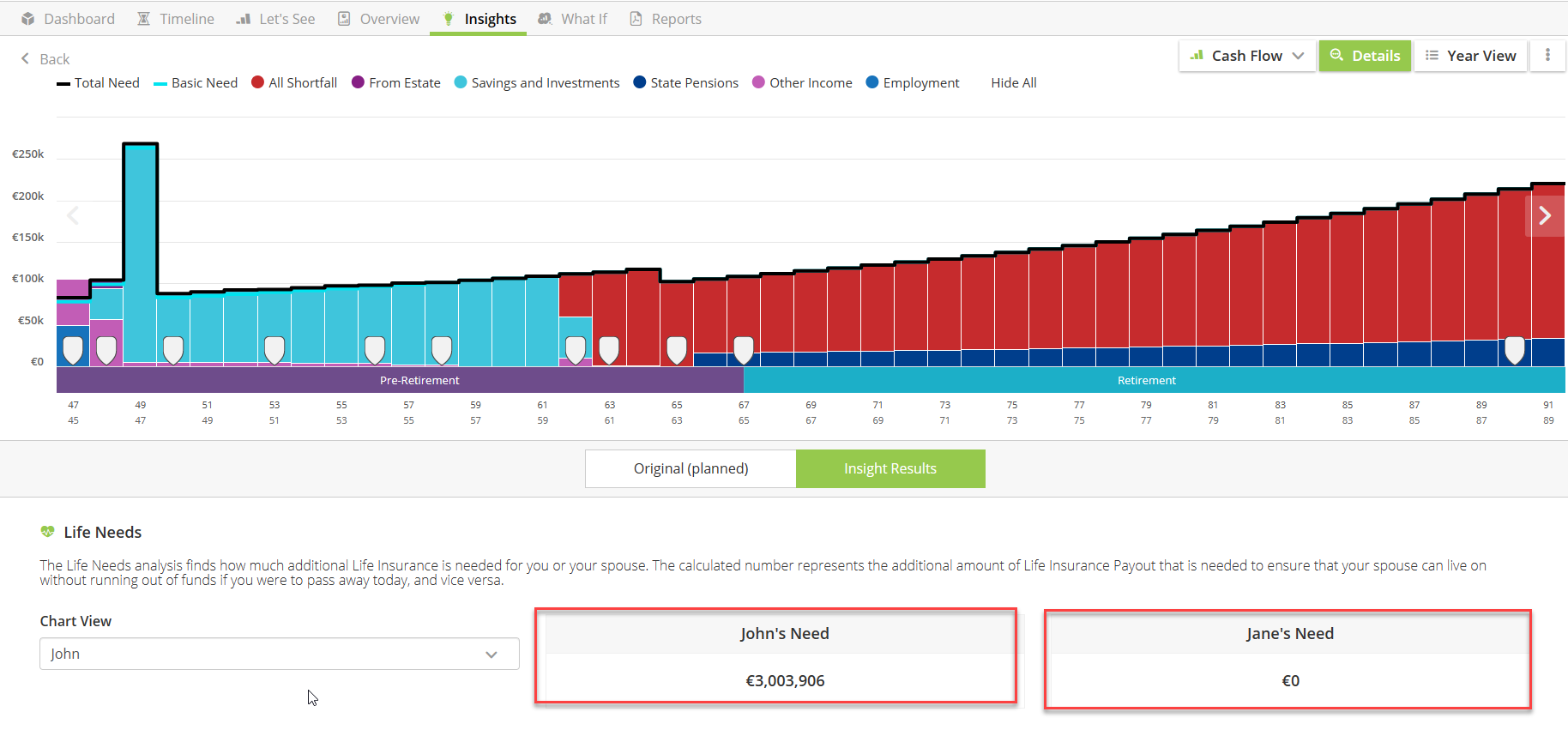Click the Details magnifier icon

coord(1336,55)
